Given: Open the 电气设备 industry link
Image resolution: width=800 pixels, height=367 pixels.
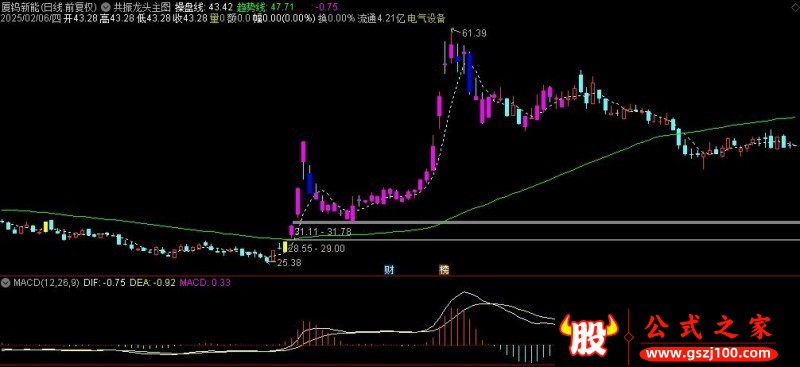Looking at the screenshot, I should coord(427,18).
